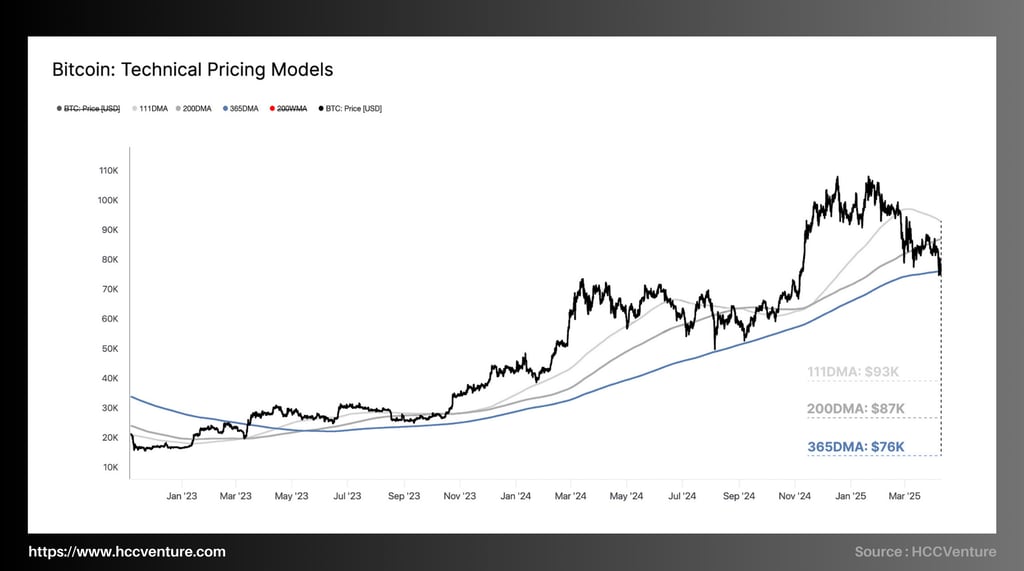Click the red 200WMA legend dot
The width and height of the screenshot is (1024, 571).
click(x=272, y=108)
